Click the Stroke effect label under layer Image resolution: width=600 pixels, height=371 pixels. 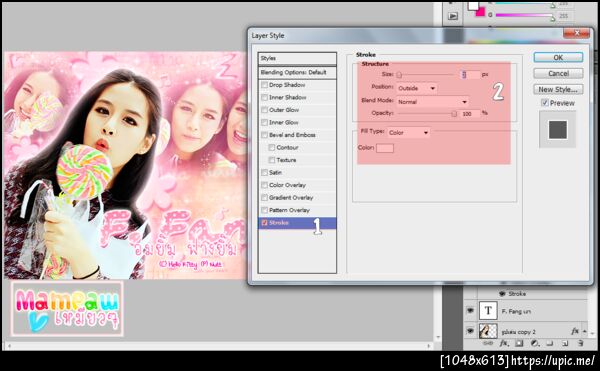(517, 294)
